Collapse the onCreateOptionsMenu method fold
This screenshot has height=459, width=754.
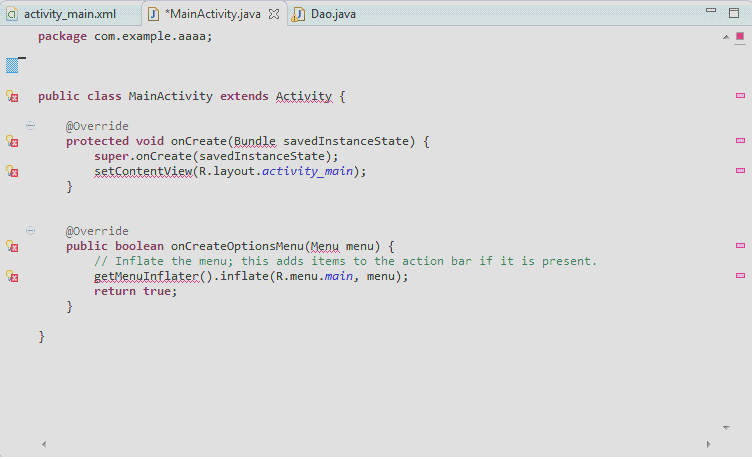point(30,231)
